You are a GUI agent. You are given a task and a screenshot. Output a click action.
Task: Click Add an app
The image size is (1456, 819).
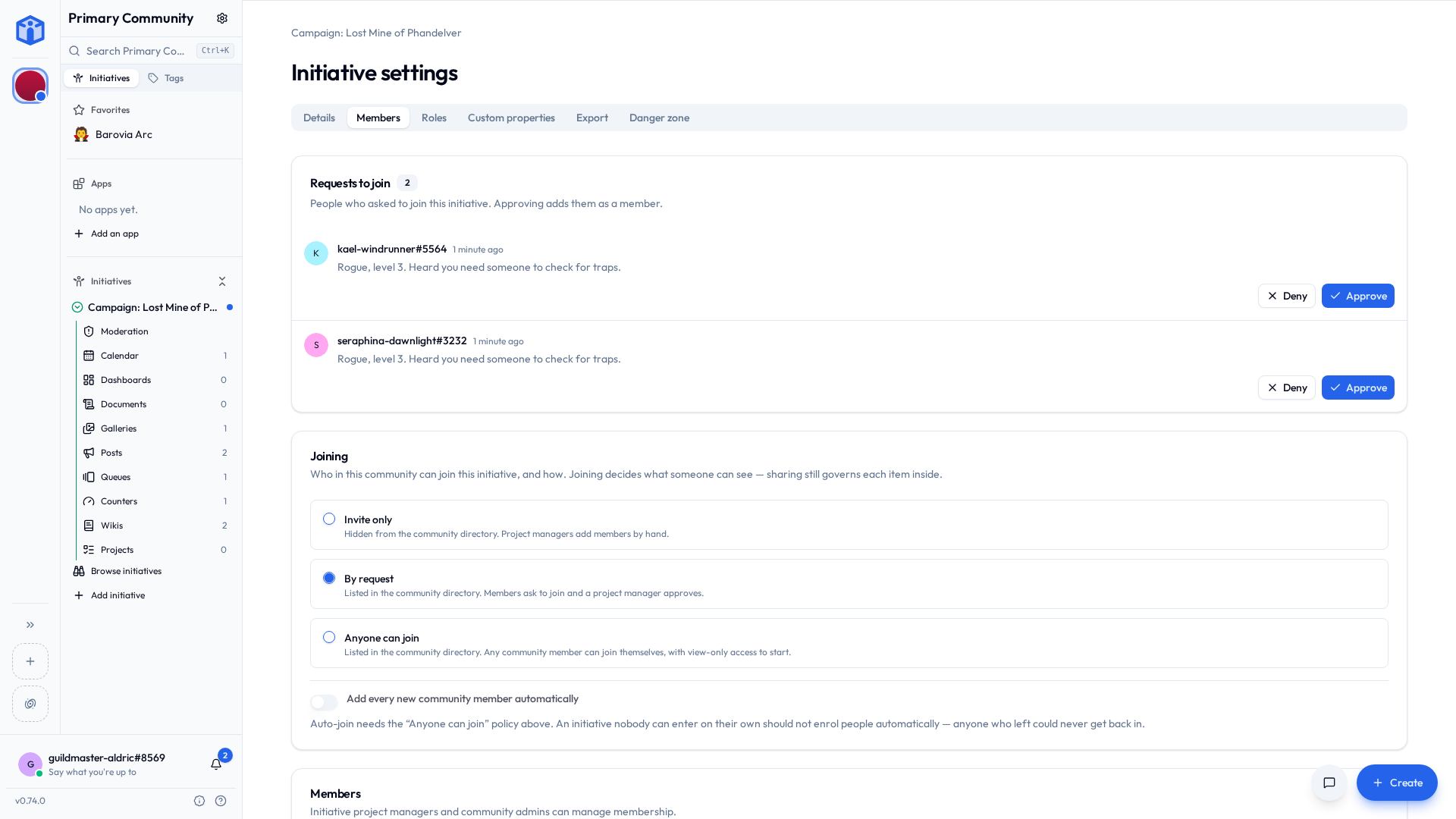106,234
